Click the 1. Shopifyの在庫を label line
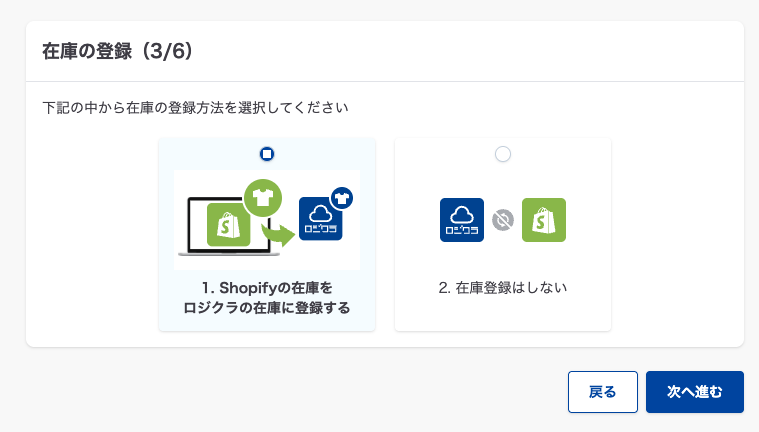Screen dimensions: 759x432 [267, 288]
